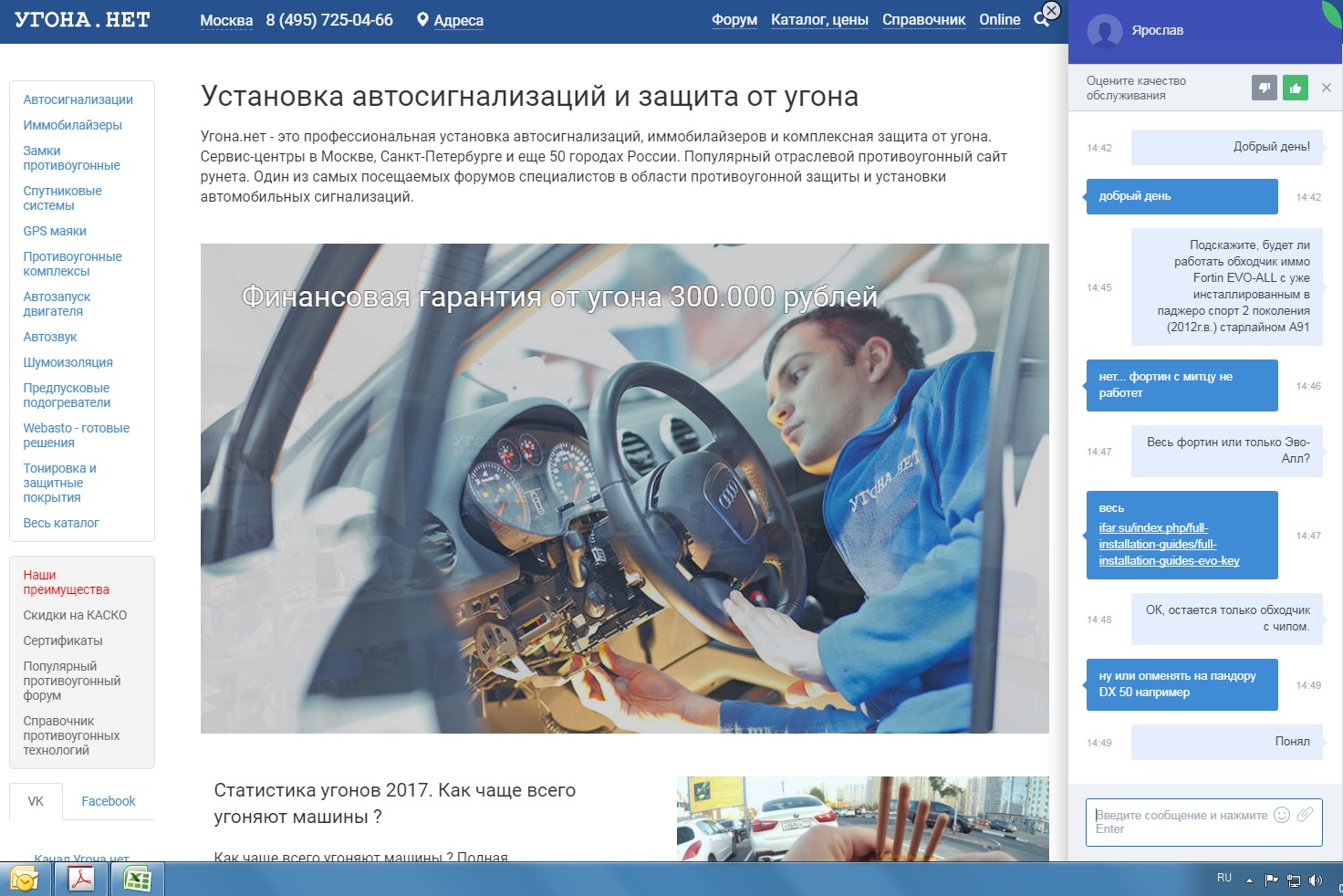Show hidden system tray icons
Image resolution: width=1343 pixels, height=896 pixels.
click(1249, 880)
